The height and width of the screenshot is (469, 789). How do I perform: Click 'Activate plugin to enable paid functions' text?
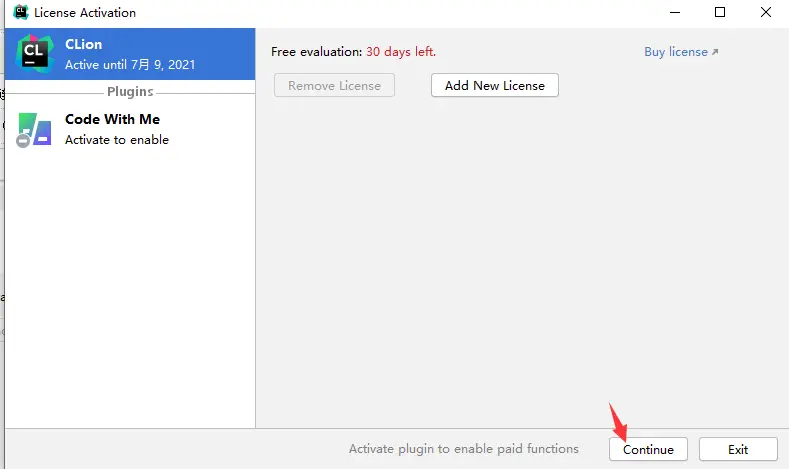[x=464, y=449]
